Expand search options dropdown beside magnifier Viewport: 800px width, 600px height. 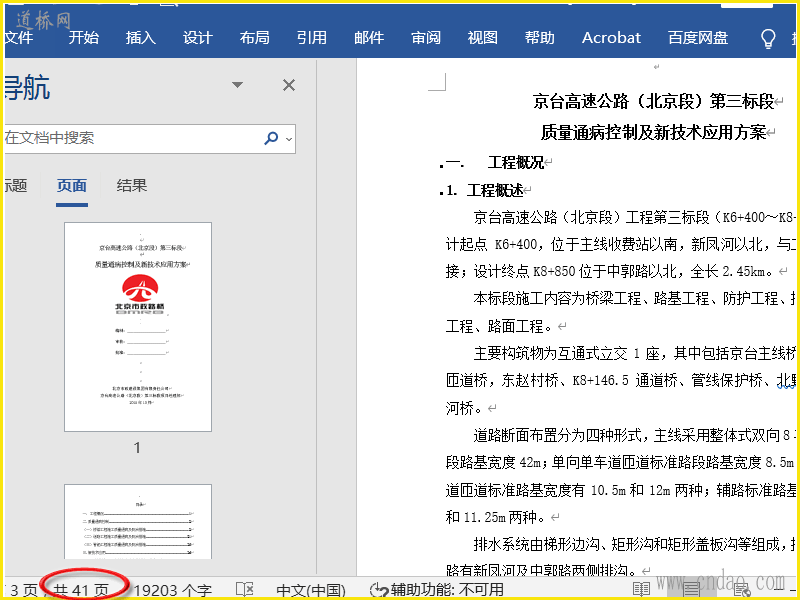(289, 139)
